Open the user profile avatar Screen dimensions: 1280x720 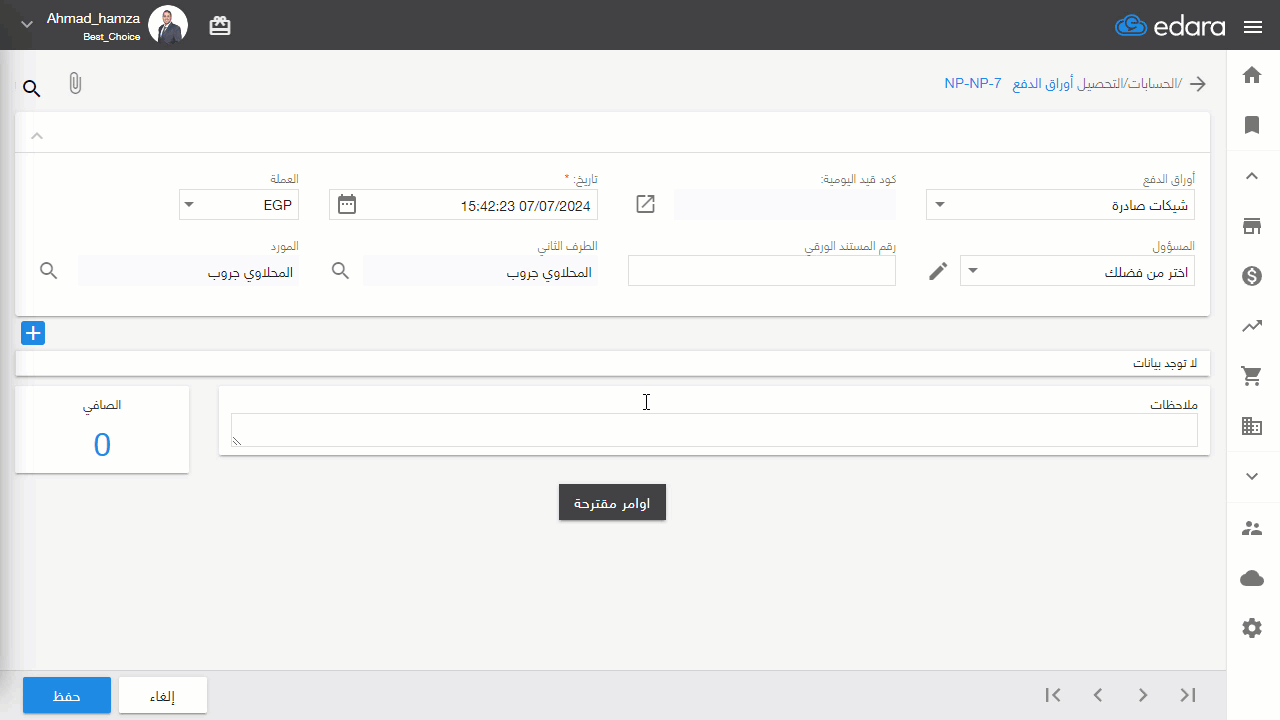(168, 25)
